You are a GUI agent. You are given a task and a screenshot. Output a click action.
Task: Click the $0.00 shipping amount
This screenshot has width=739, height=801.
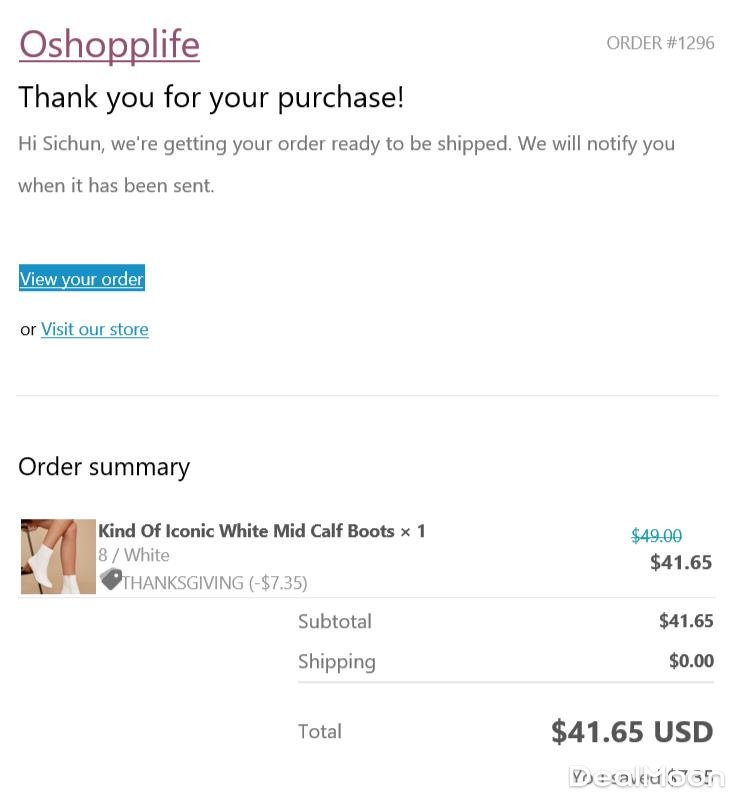pos(691,661)
